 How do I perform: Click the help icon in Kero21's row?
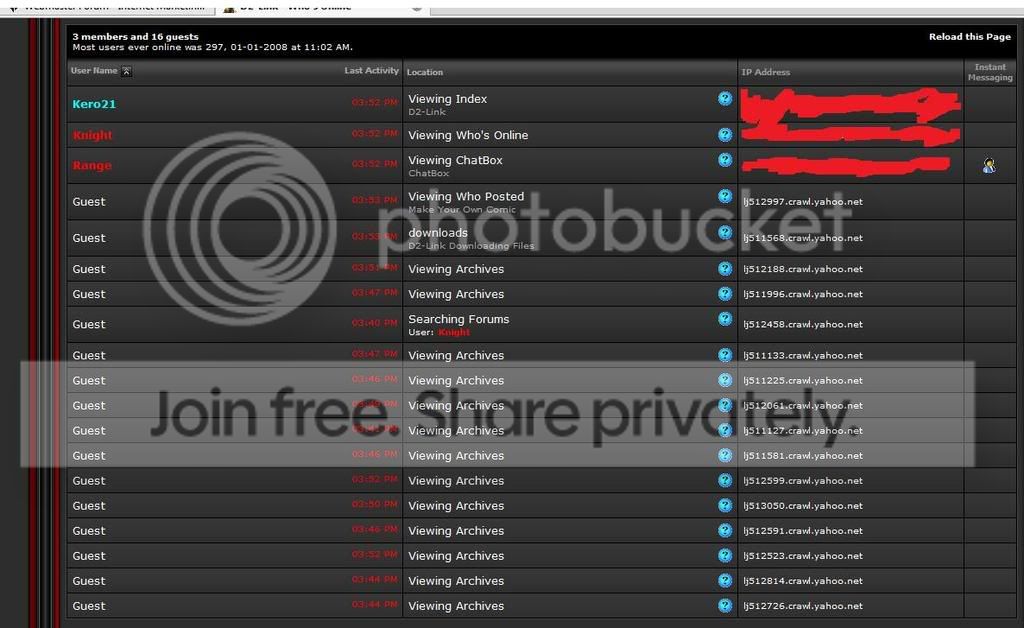point(725,99)
